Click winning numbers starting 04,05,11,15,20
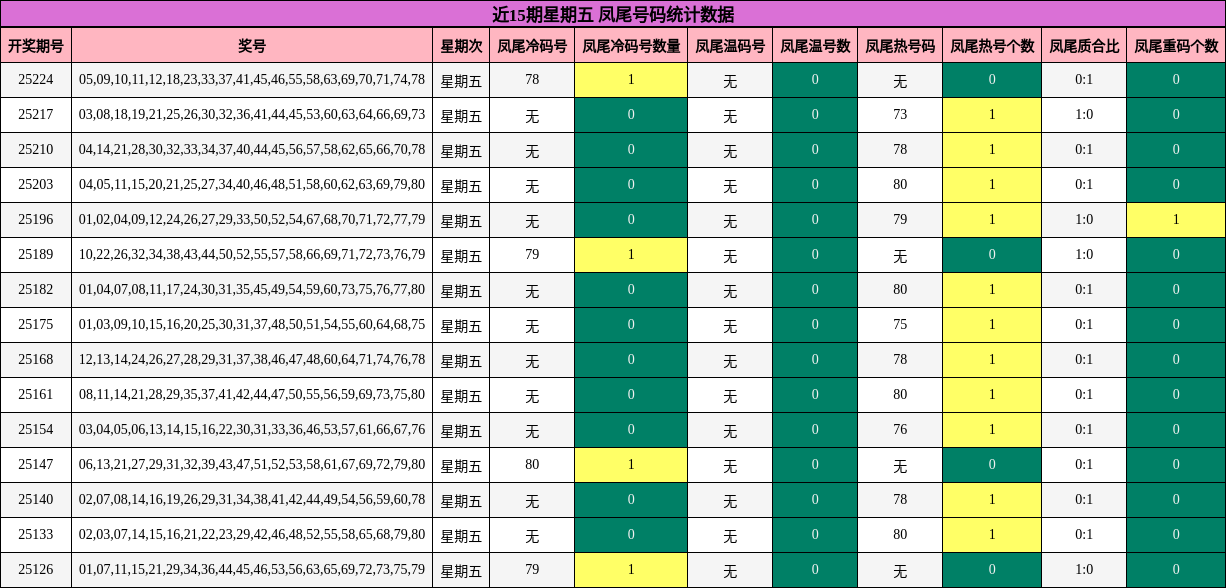This screenshot has height=588, width=1226. 252,185
